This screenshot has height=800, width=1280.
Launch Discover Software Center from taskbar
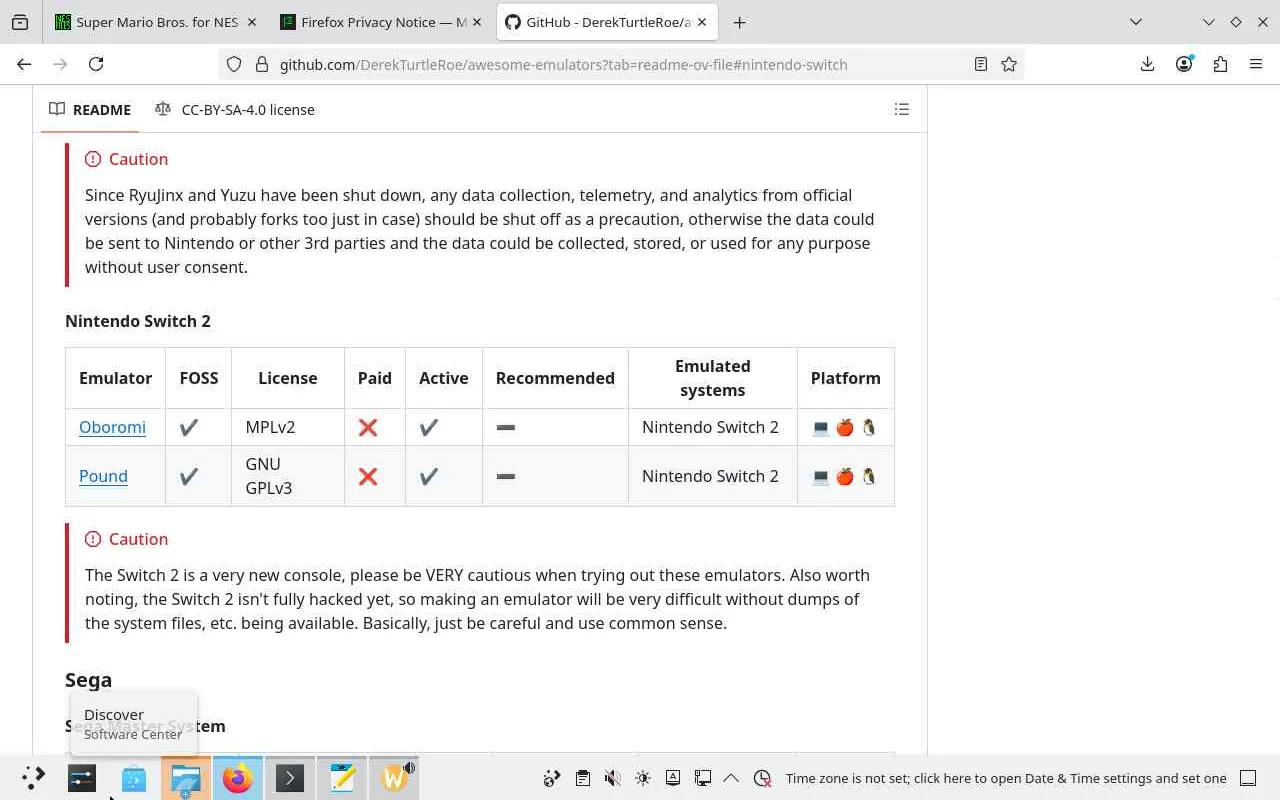pyautogui.click(x=134, y=778)
